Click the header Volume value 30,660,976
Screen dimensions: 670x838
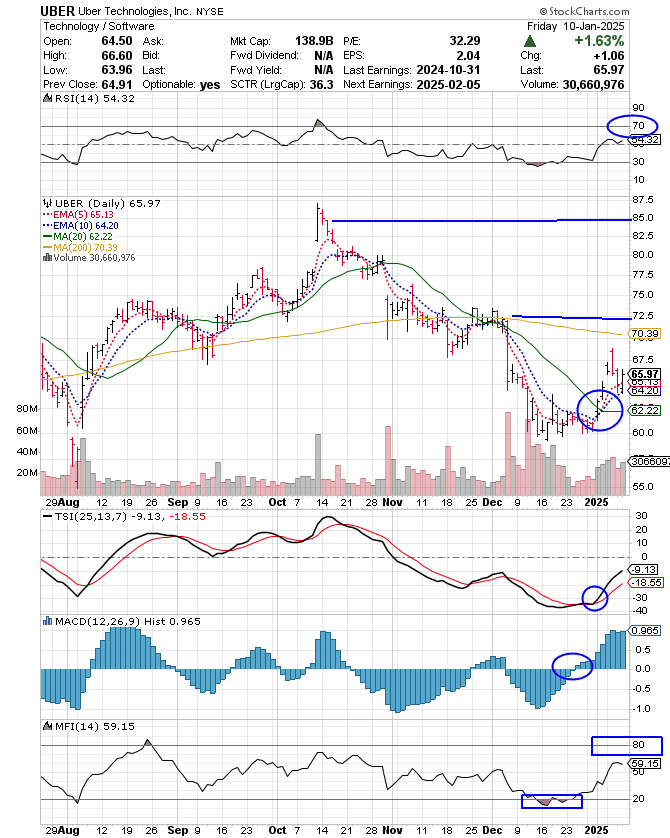[593, 84]
